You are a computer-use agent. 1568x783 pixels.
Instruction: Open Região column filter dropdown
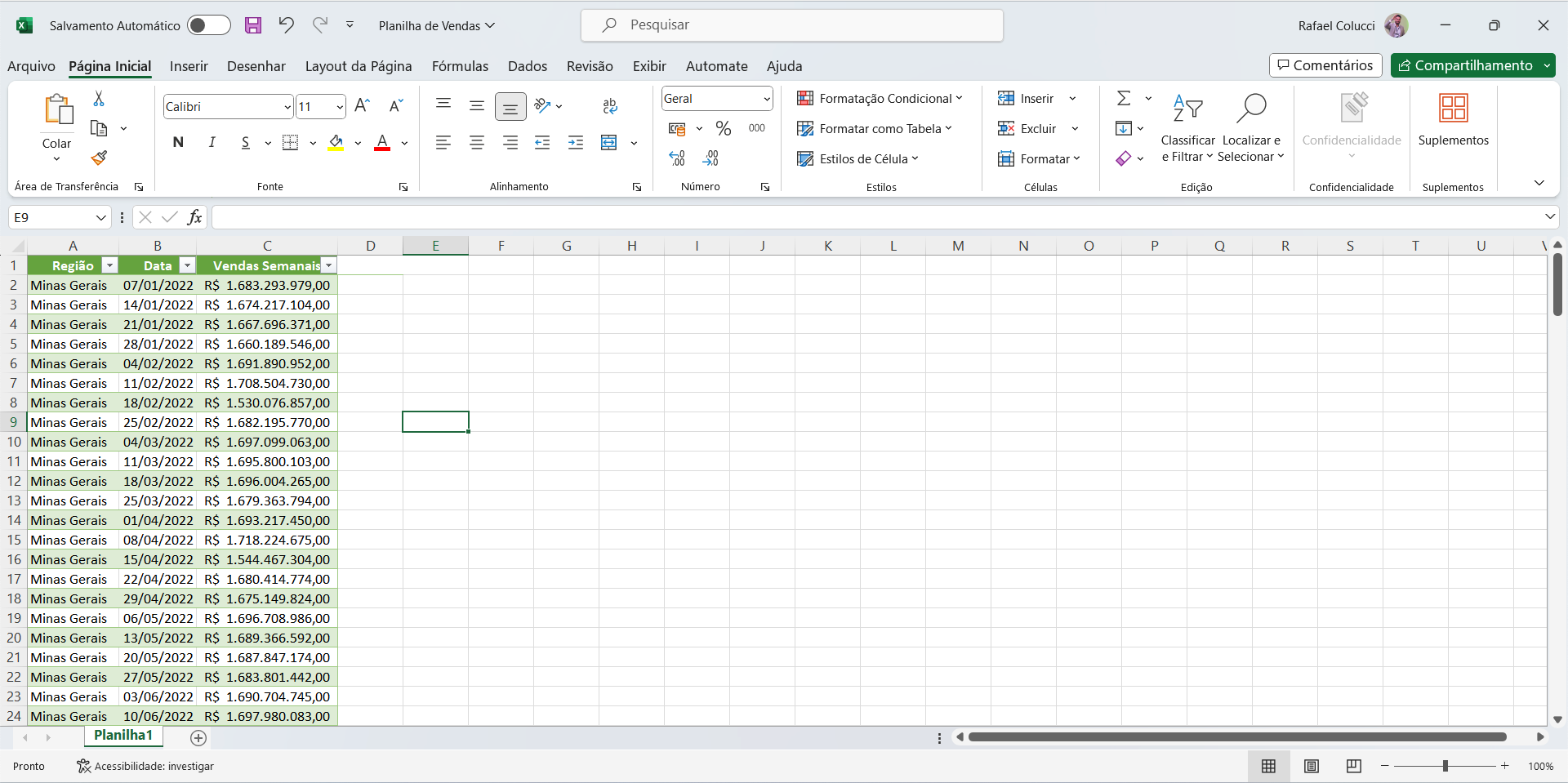point(109,265)
